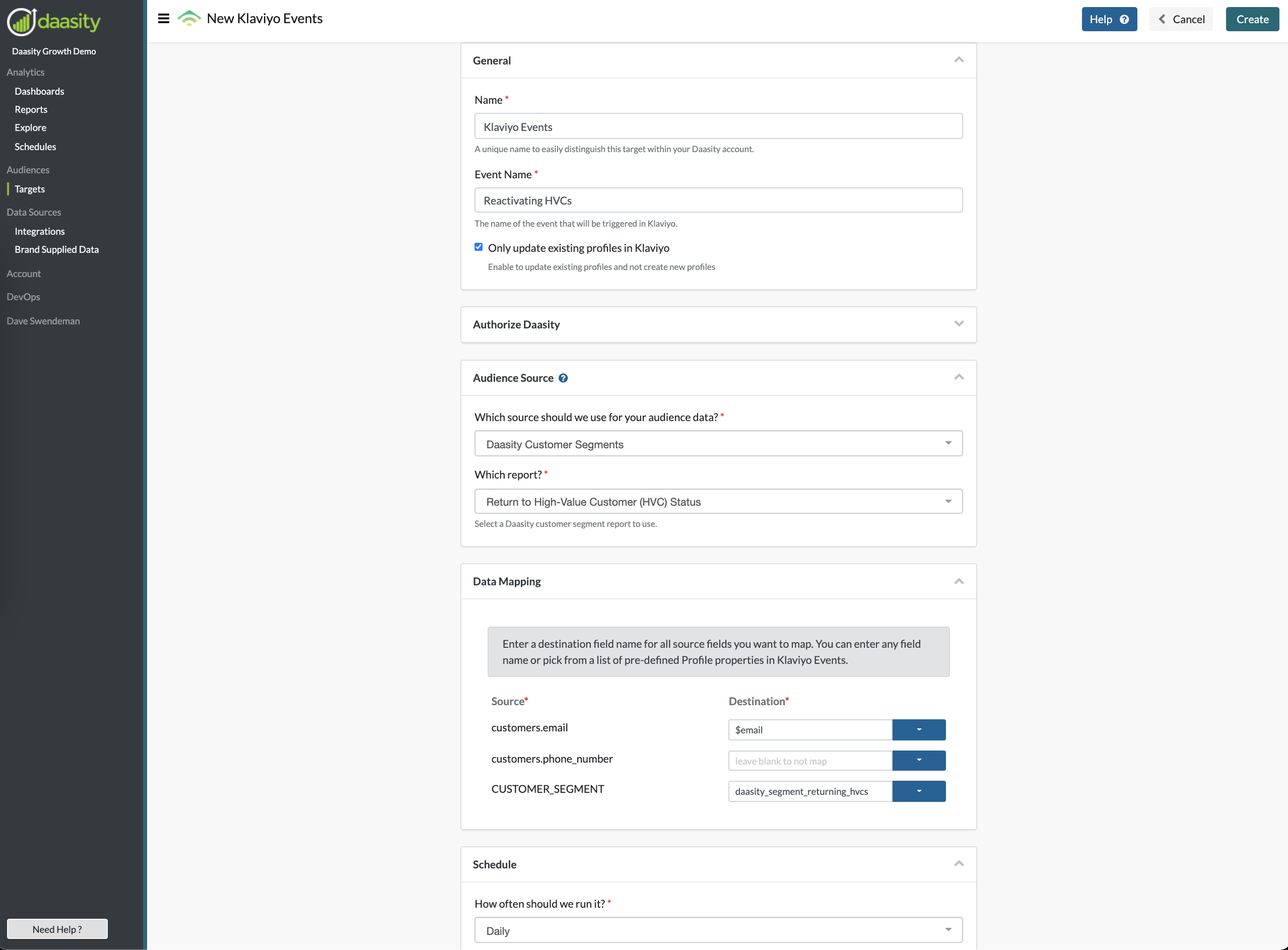Click the New Klaviyo Events page title
Screen dimensions: 1288x950
tap(264, 19)
